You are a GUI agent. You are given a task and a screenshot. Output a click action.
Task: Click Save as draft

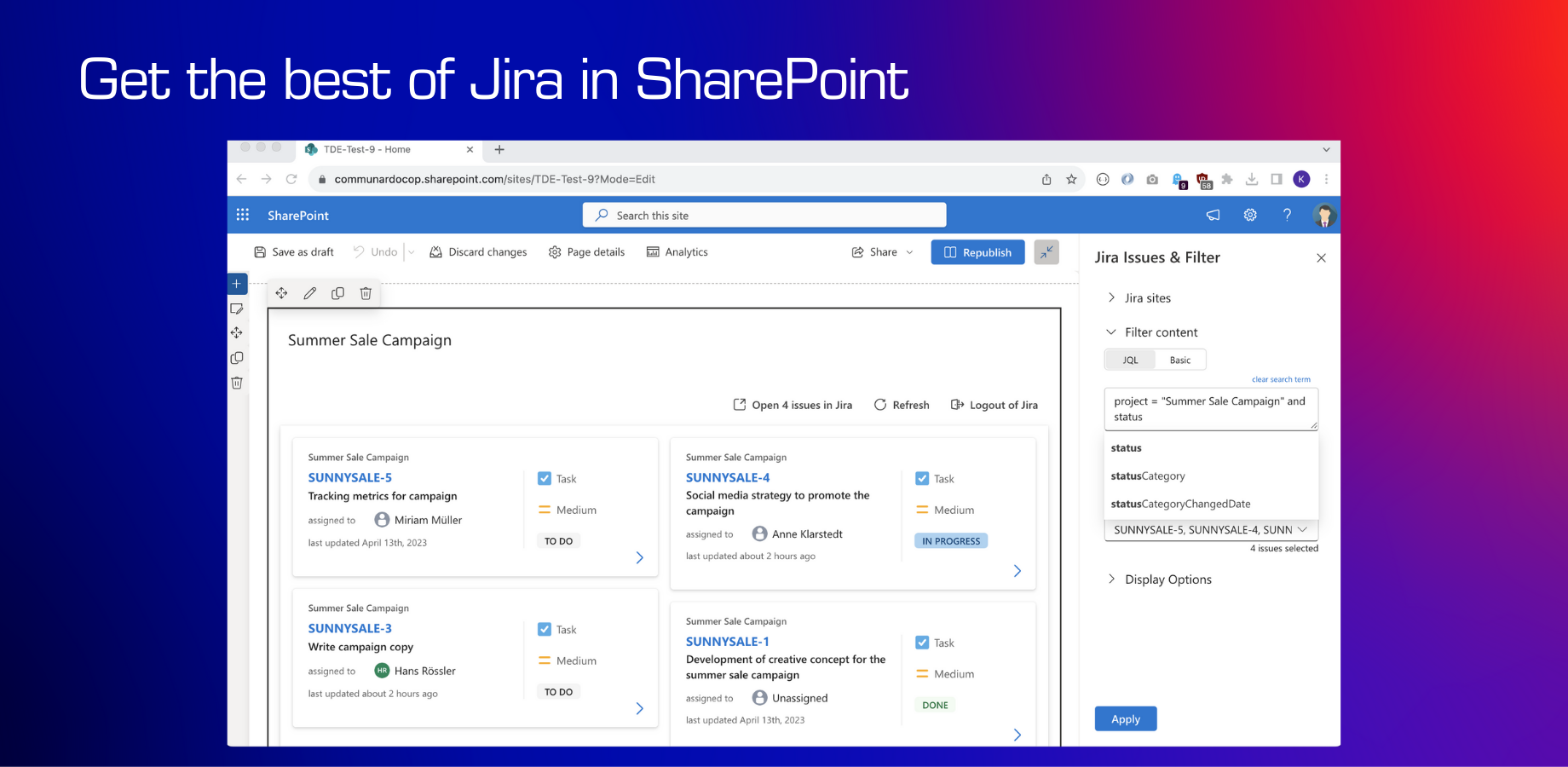coord(294,252)
